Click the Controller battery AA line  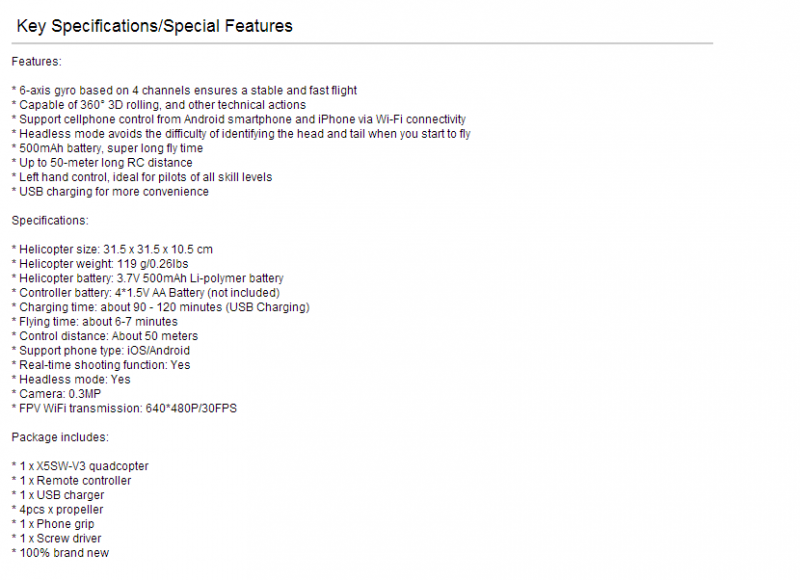[146, 293]
